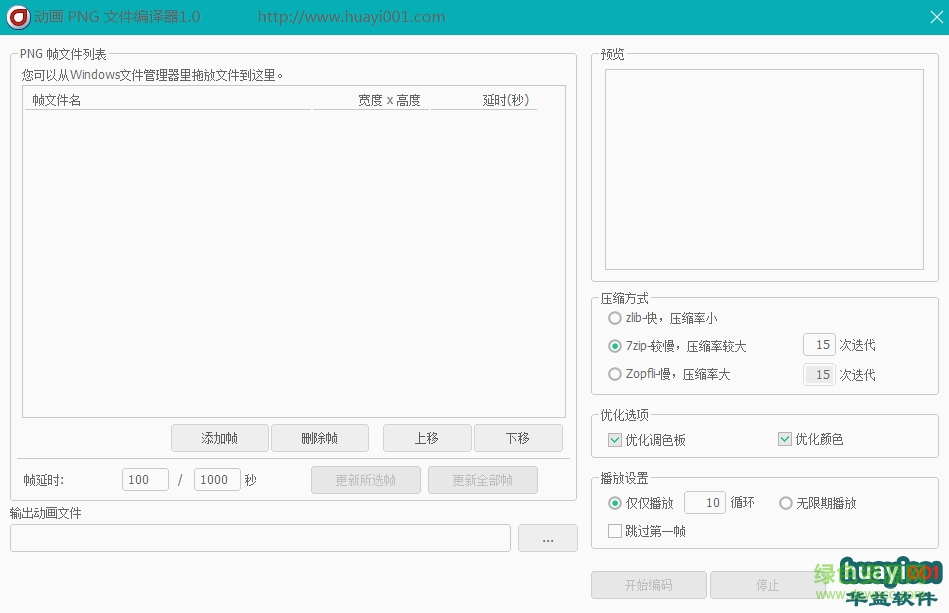This screenshot has height=613, width=949.
Task: Click the 7zip iterations input field
Action: [x=819, y=344]
